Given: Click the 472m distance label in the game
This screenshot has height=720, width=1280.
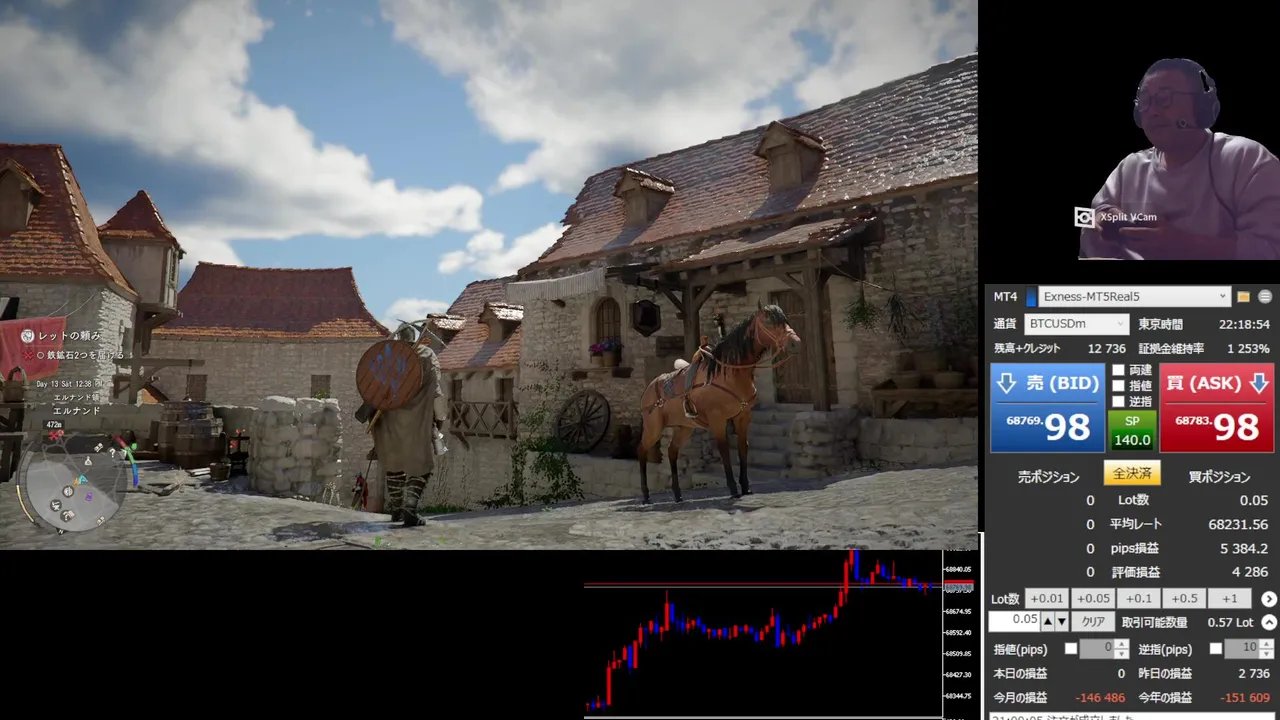Looking at the screenshot, I should [54, 425].
